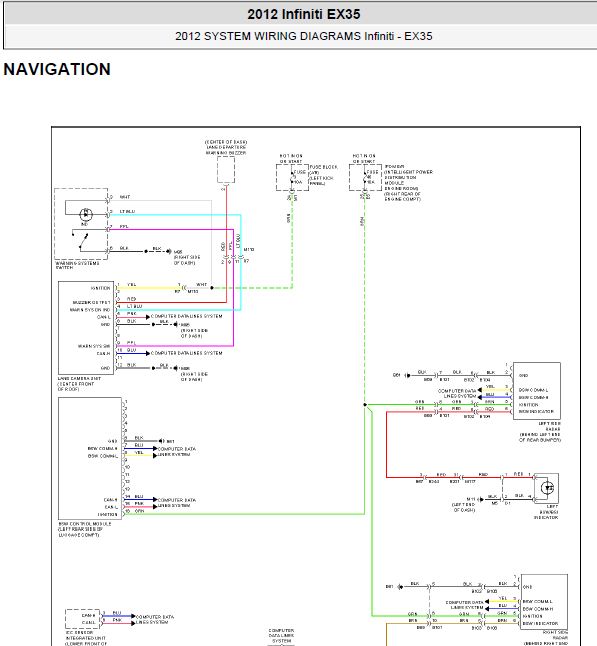Click the "BSW COMM-H" label on BSW control module
Viewport: 597px width, 646px height.
point(103,448)
